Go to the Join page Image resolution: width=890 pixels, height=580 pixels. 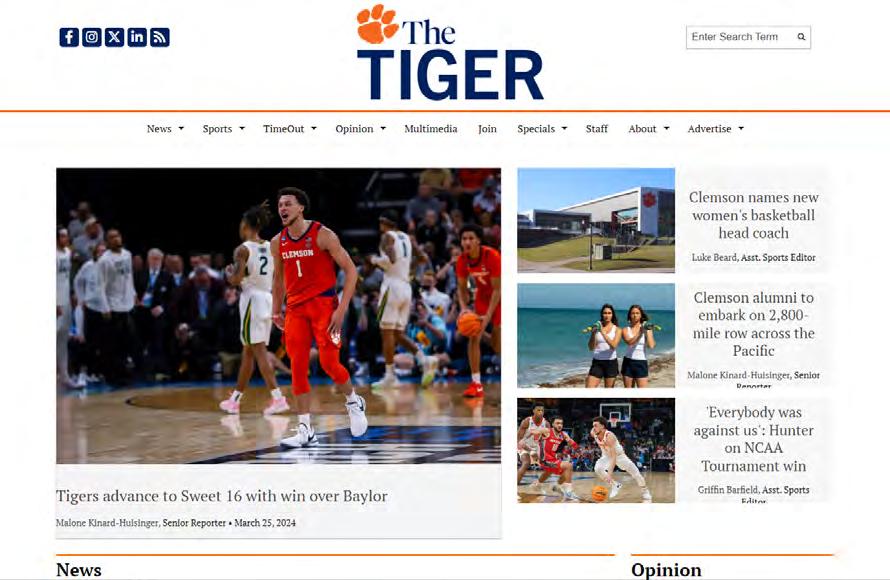click(x=487, y=129)
